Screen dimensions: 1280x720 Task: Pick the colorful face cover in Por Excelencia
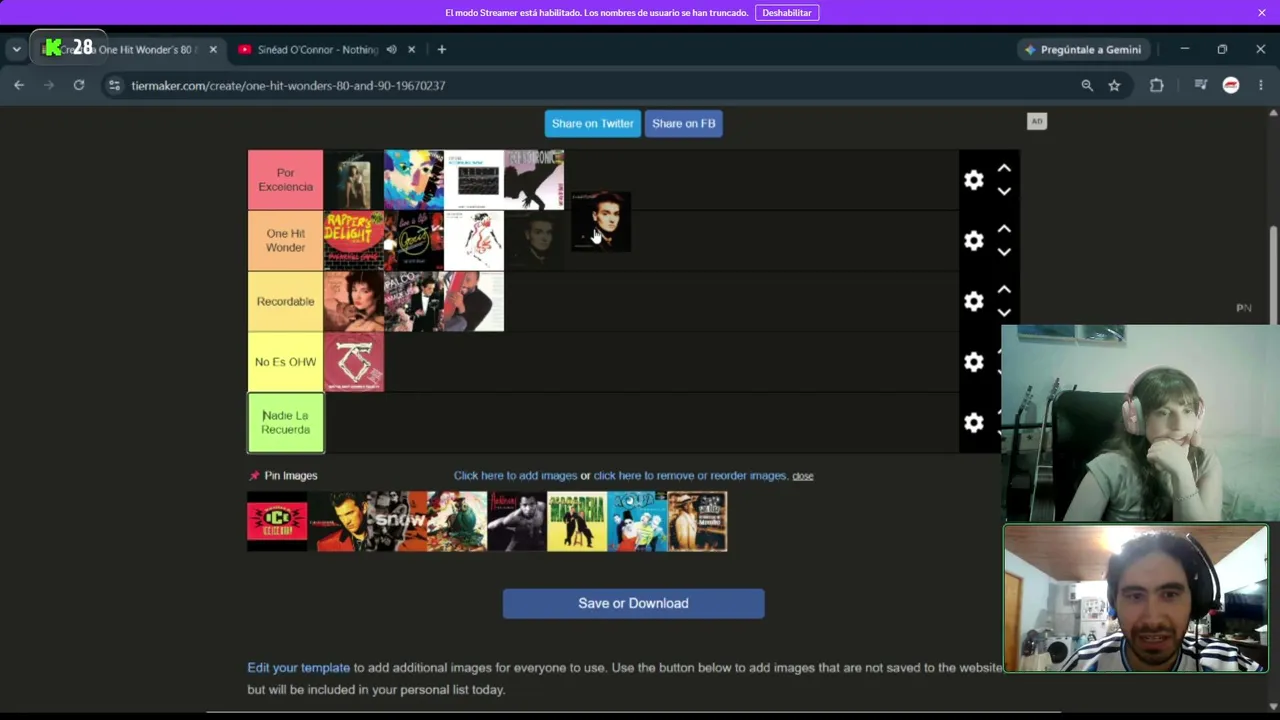tap(414, 180)
